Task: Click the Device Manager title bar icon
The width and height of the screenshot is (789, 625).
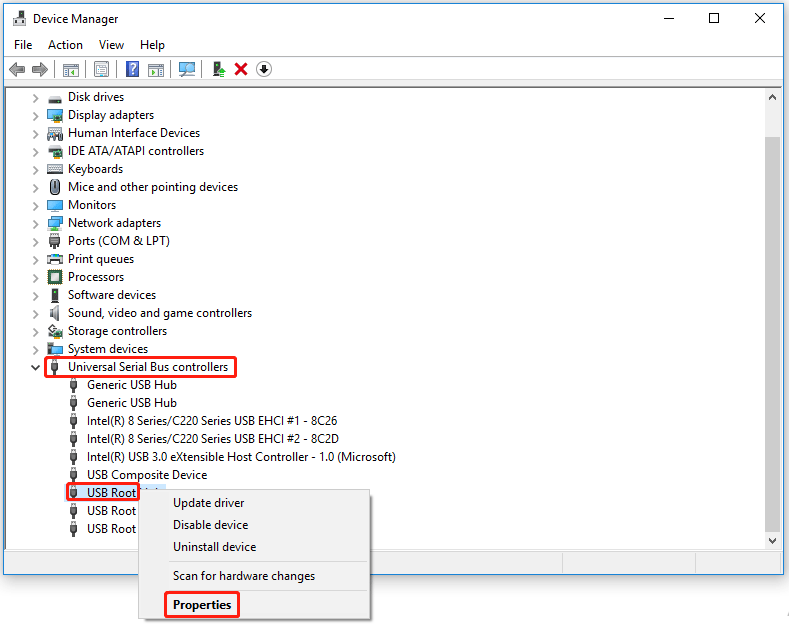Action: point(20,19)
